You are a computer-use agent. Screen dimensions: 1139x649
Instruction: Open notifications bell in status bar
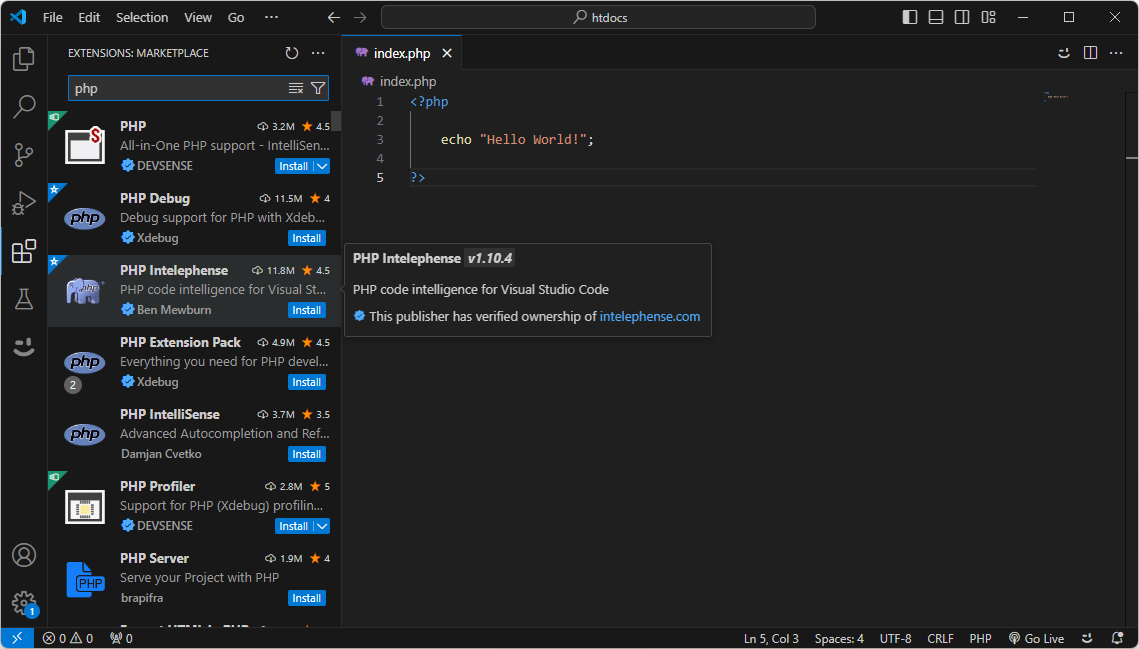(1118, 638)
